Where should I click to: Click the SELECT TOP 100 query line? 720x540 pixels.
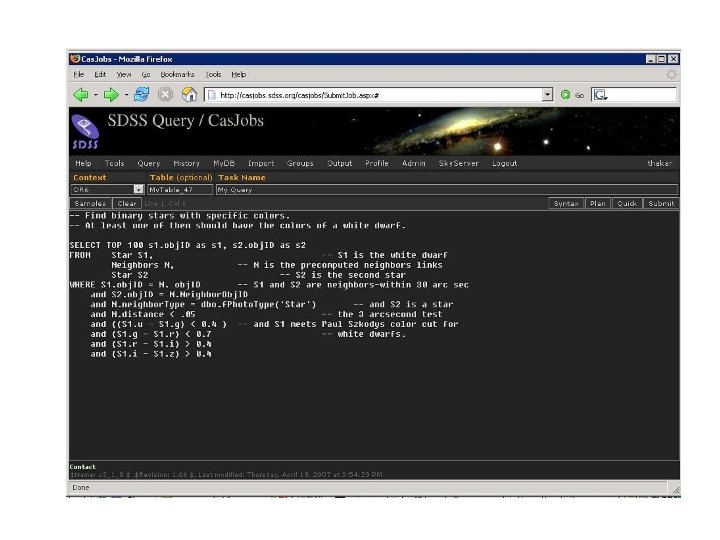point(188,245)
